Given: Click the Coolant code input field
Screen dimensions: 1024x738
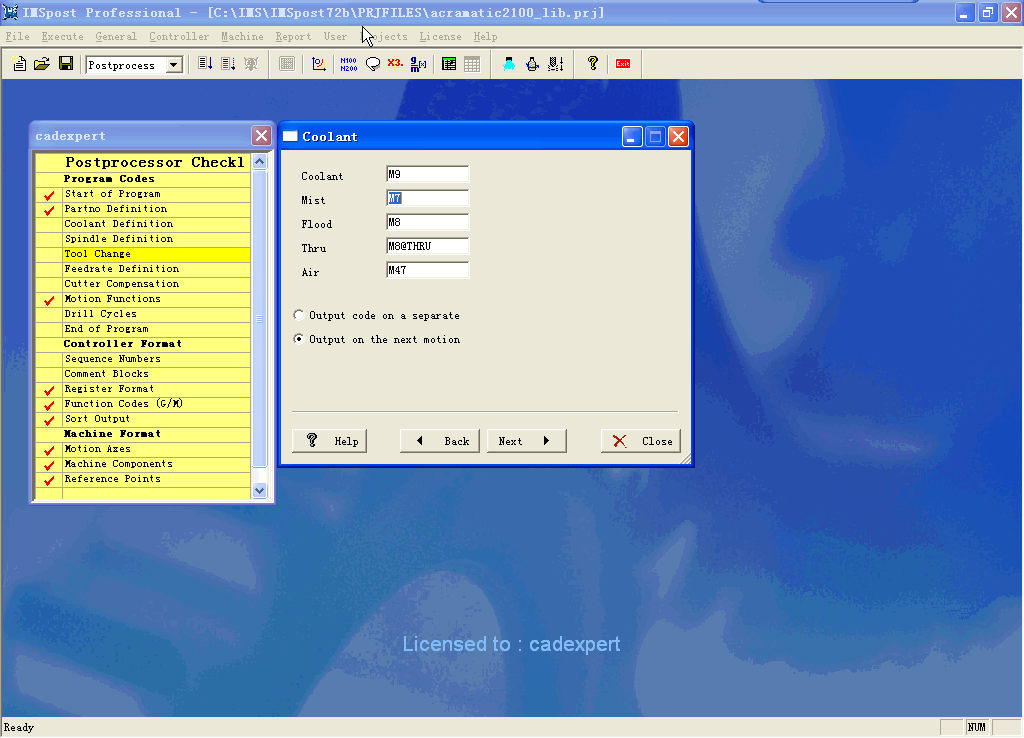Looking at the screenshot, I should point(428,174).
